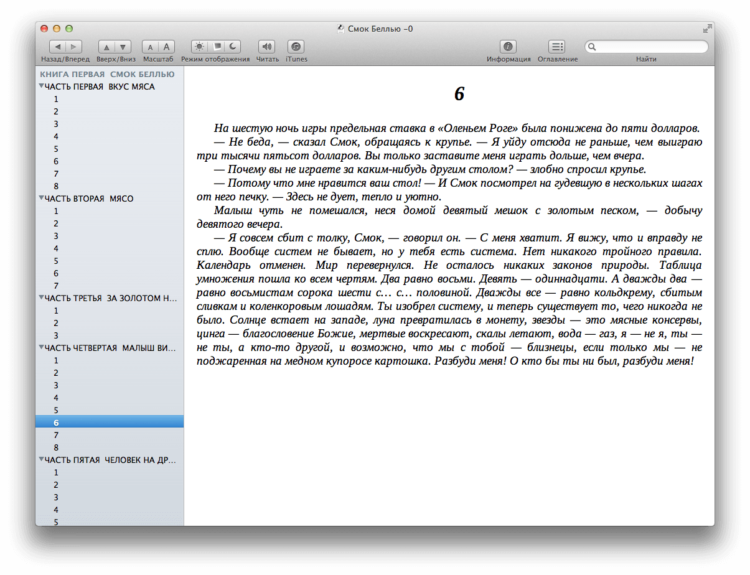The height and width of the screenshot is (575, 750).
Task: Open book Information panel icon
Action: (x=508, y=46)
